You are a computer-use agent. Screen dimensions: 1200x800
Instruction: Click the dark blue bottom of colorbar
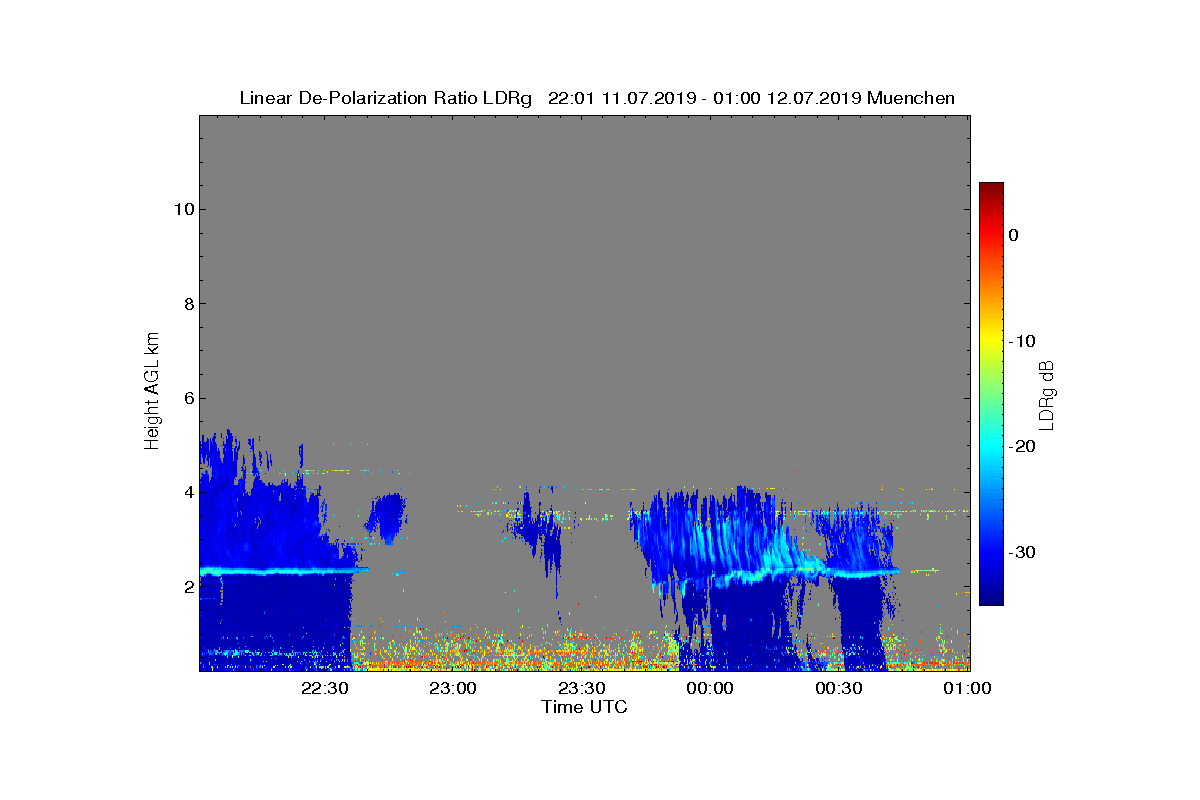[x=991, y=600]
